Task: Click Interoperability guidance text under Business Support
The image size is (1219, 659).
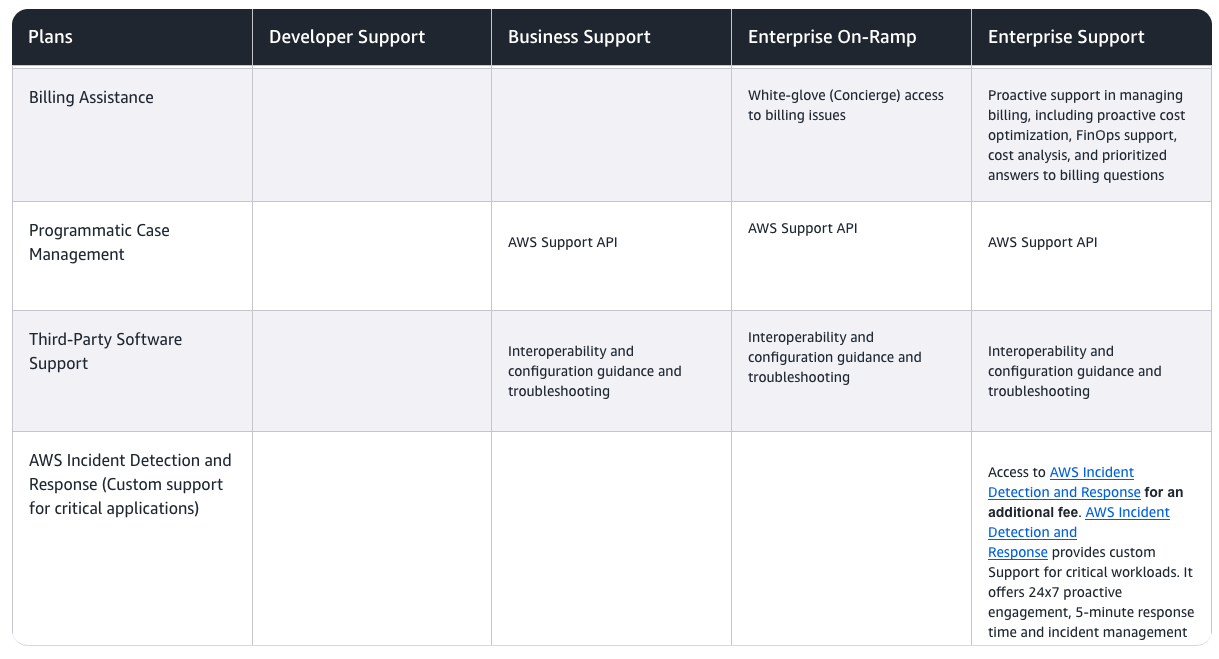Action: pos(594,371)
